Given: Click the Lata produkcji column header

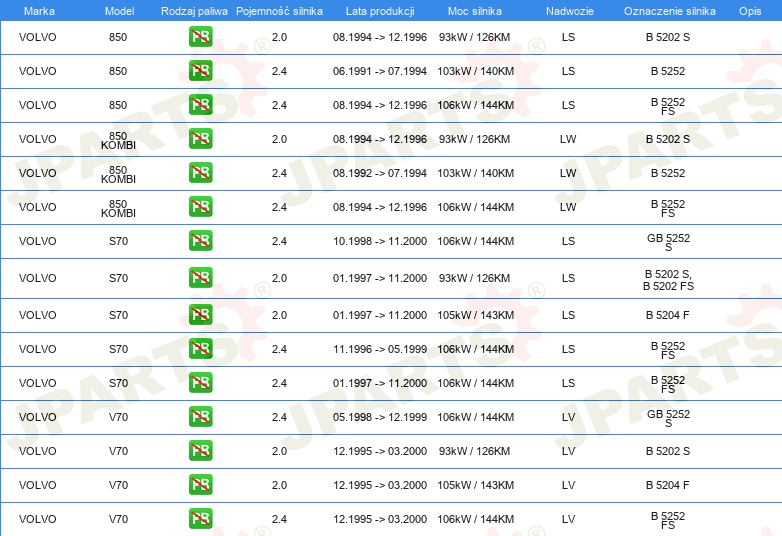Looking at the screenshot, I should [x=380, y=11].
